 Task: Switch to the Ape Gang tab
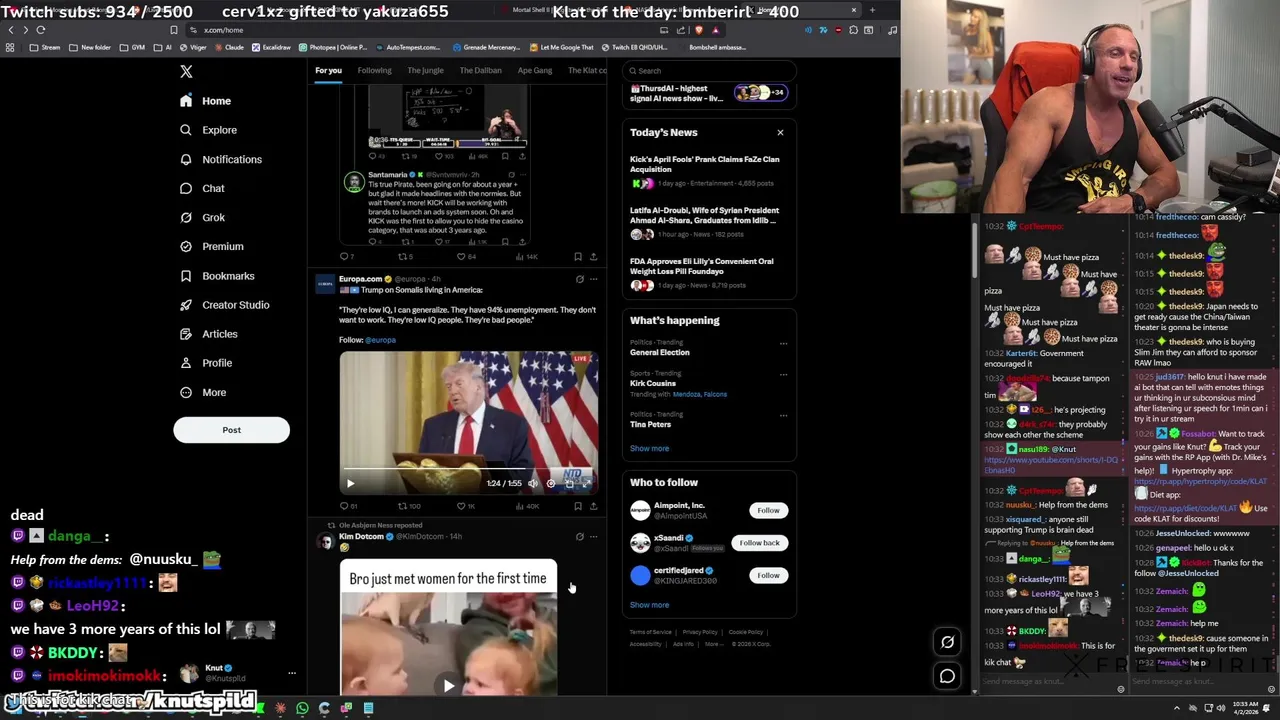(x=535, y=70)
